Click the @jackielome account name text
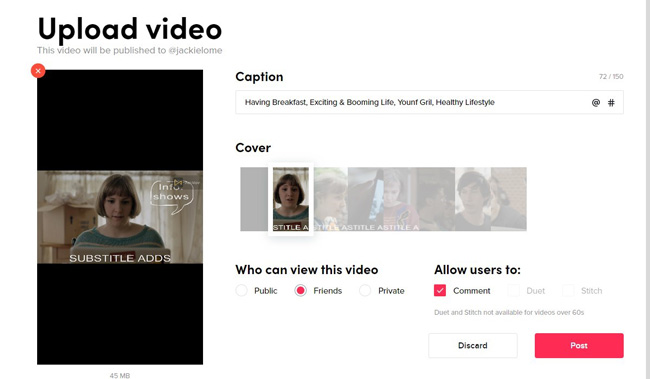 click(x=195, y=51)
